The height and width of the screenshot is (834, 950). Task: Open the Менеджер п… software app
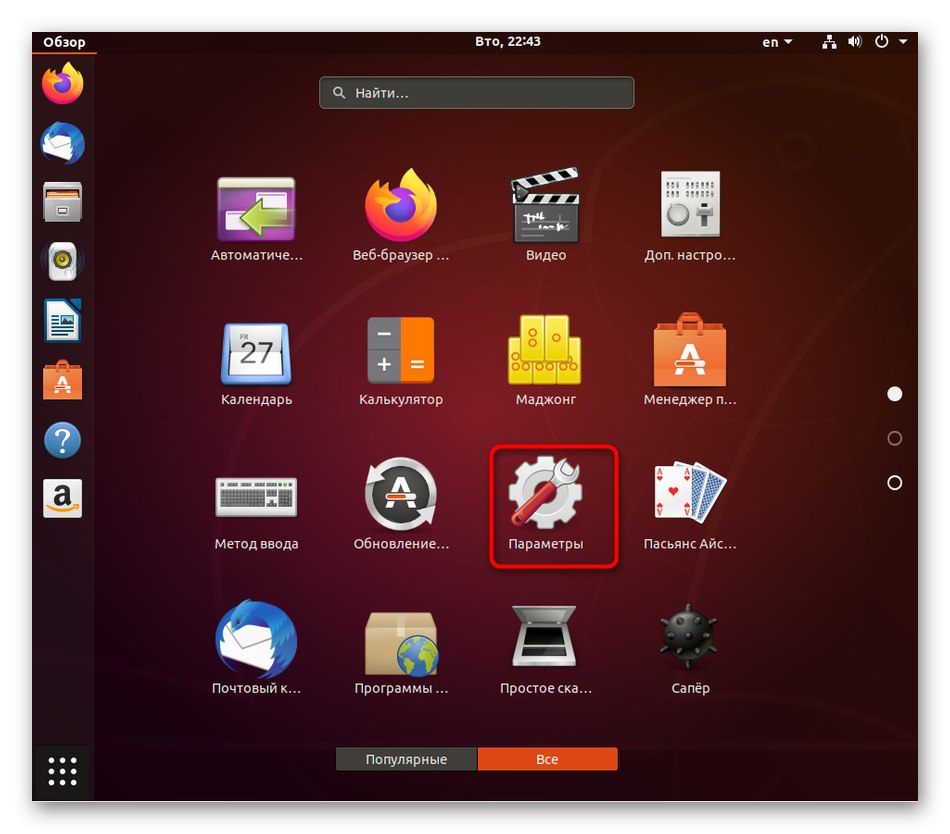[x=689, y=360]
